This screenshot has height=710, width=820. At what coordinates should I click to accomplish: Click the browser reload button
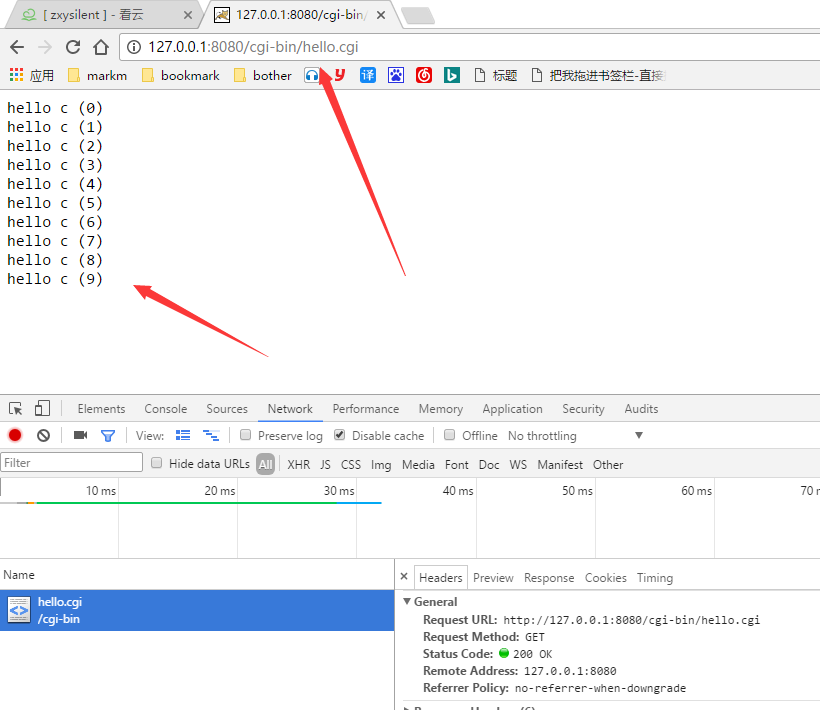73,47
